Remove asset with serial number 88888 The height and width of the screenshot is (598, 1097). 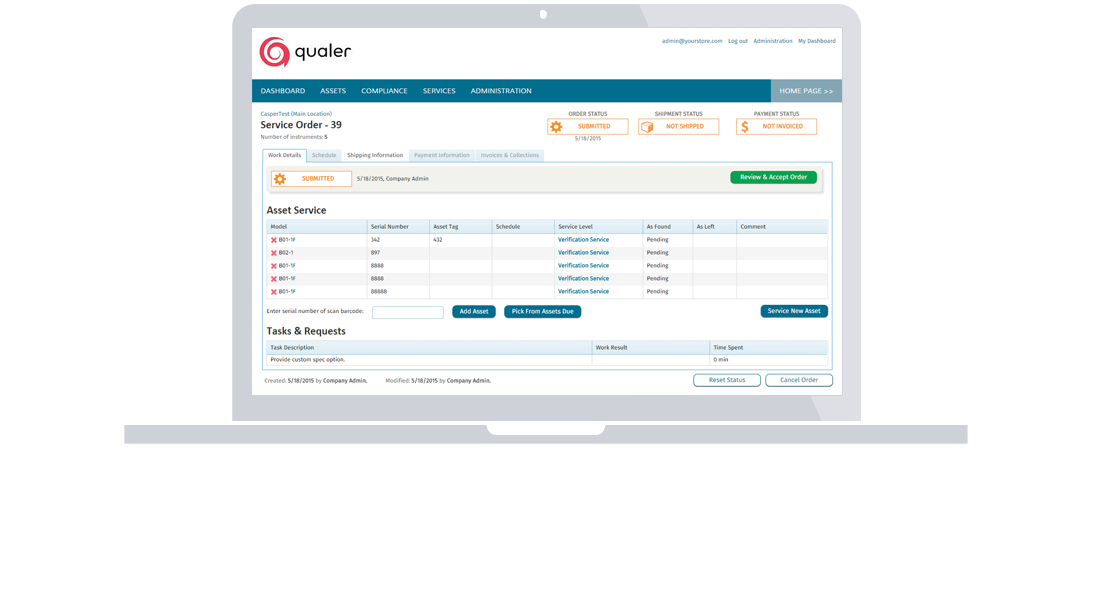[274, 292]
